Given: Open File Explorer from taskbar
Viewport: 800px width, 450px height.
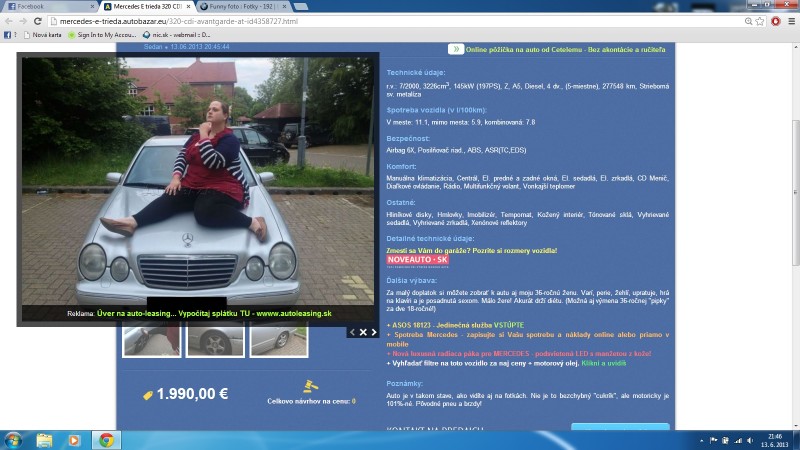Looking at the screenshot, I should coord(44,440).
